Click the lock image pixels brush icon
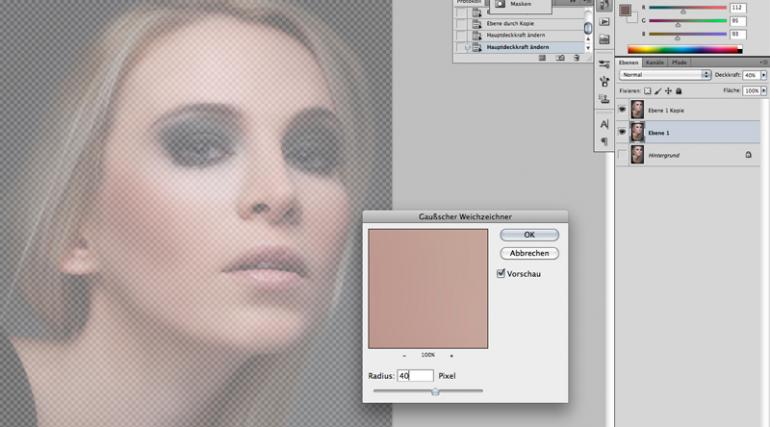This screenshot has width=770, height=427. point(657,90)
